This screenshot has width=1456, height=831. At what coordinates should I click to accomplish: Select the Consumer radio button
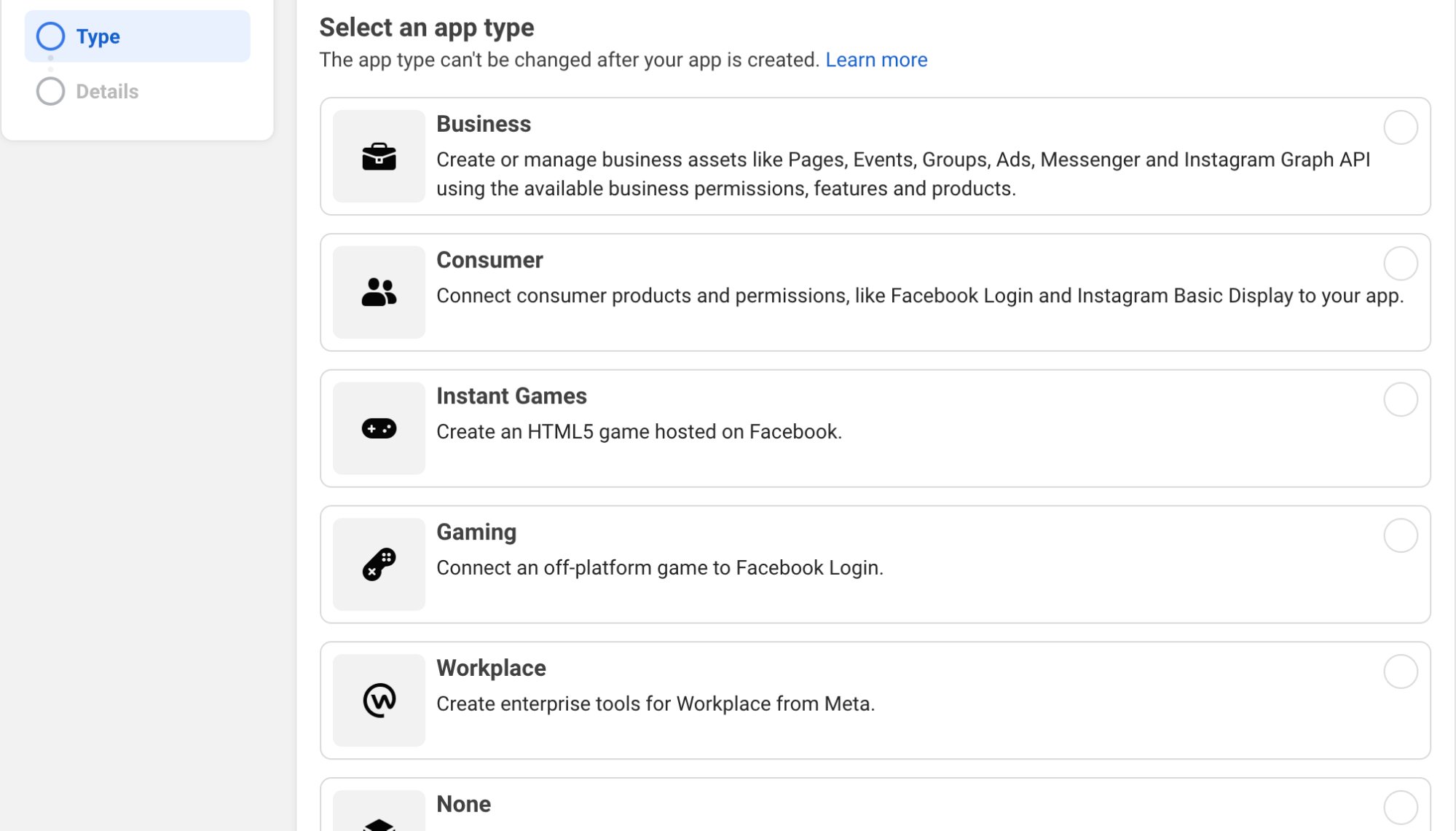(x=1400, y=264)
